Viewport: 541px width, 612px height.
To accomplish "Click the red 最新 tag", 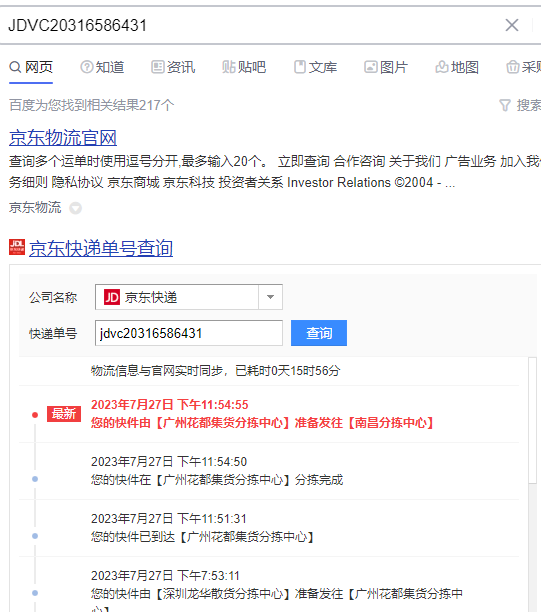I will pos(64,414).
